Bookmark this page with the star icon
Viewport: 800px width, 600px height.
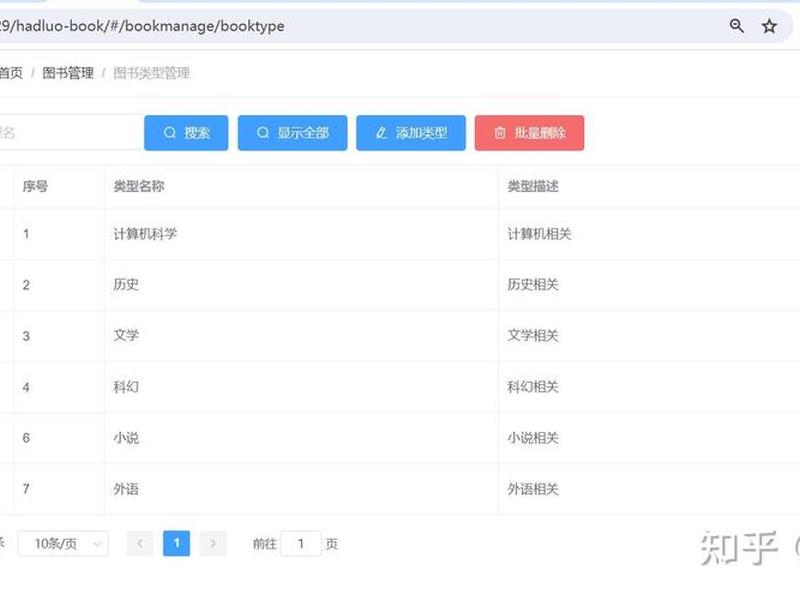pyautogui.click(x=769, y=26)
